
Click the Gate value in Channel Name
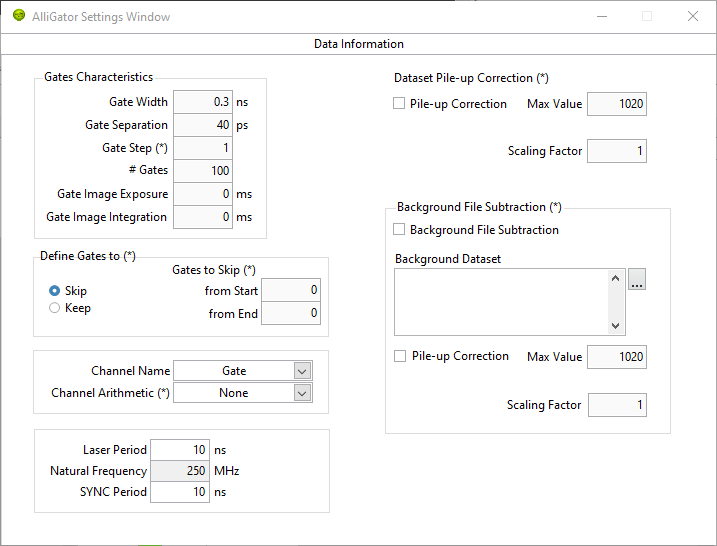tap(234, 371)
